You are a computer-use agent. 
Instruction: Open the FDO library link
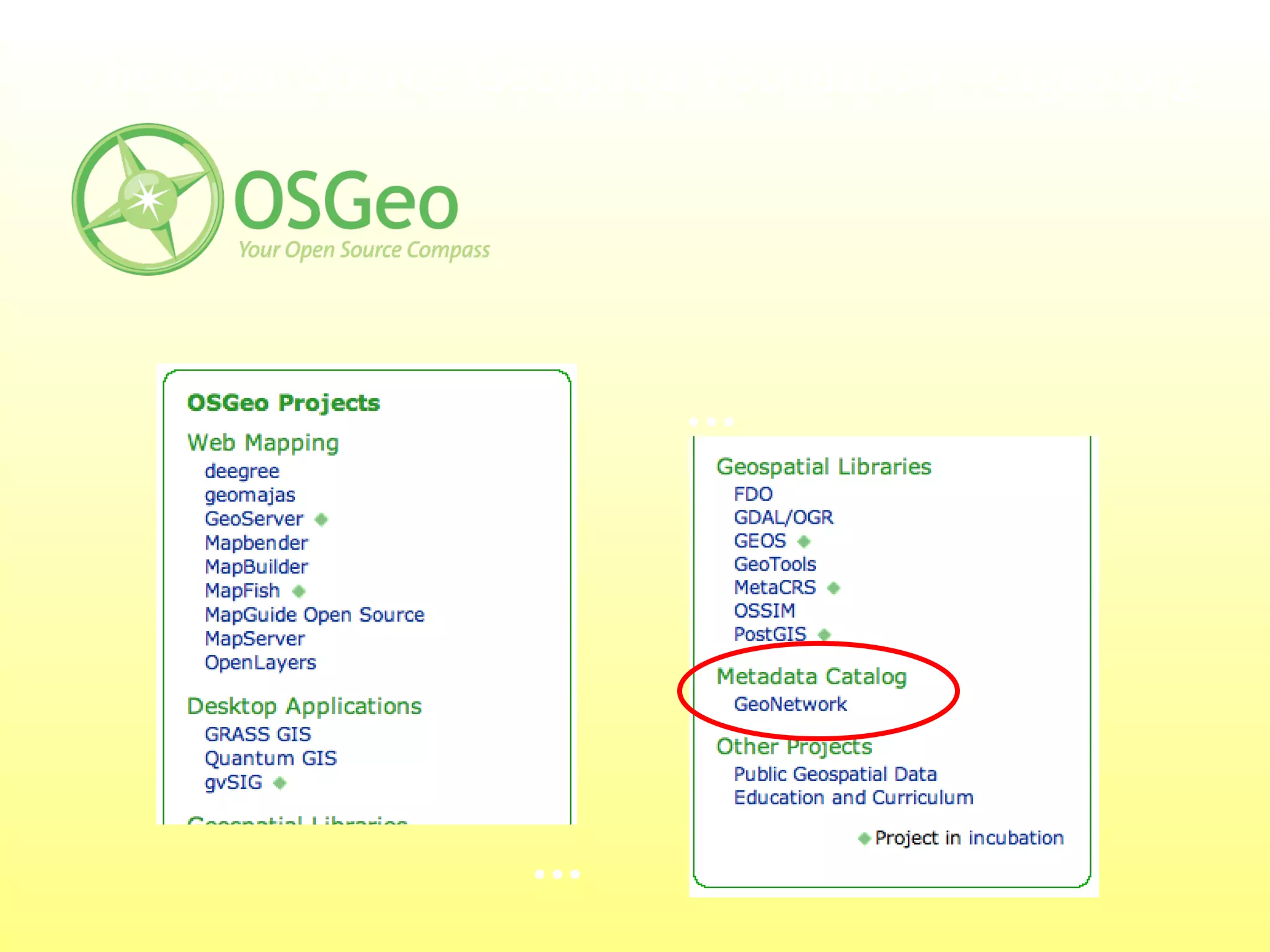(753, 494)
